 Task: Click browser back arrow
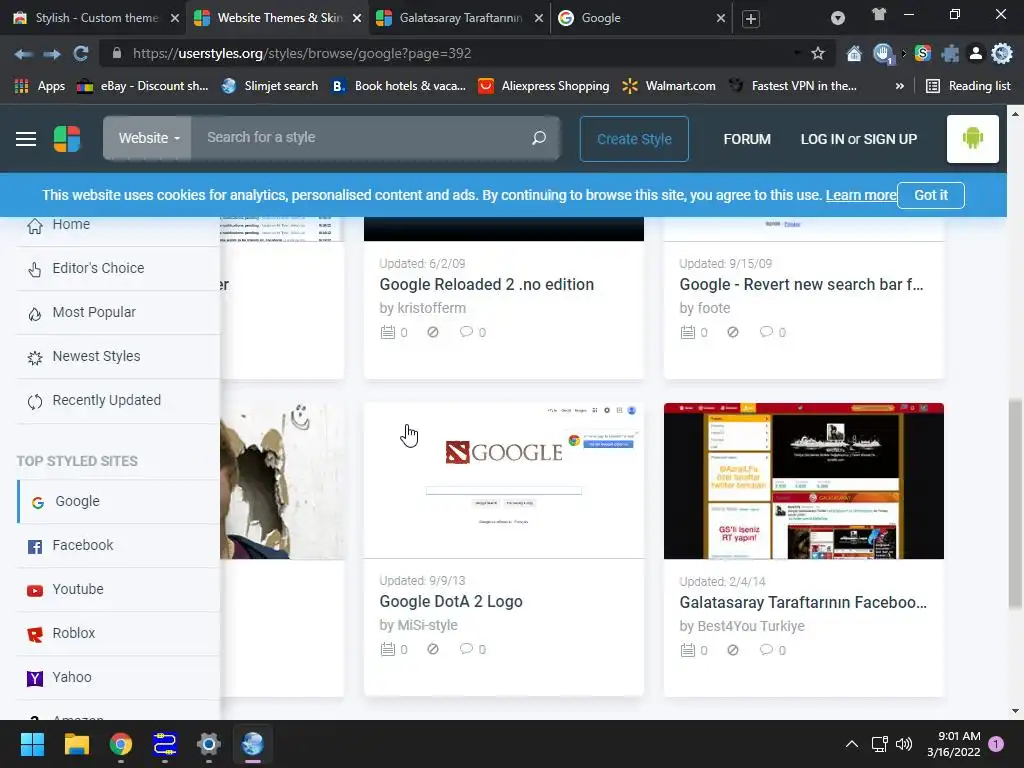click(24, 54)
